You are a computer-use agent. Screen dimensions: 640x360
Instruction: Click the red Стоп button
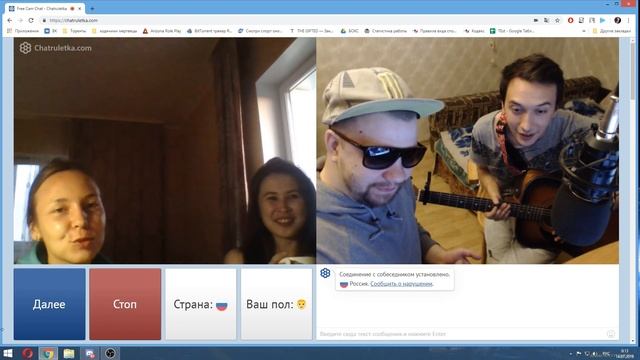coord(125,304)
